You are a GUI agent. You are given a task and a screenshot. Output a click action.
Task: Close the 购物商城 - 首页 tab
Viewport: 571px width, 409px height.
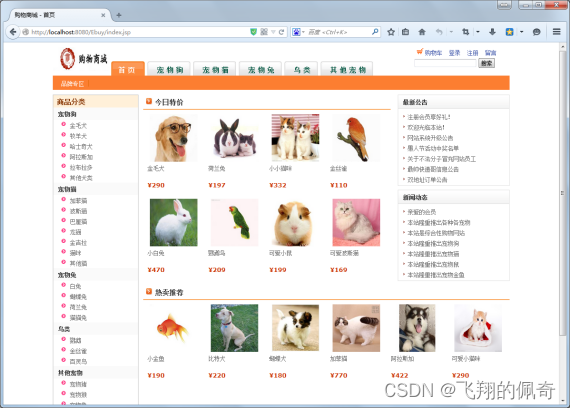click(x=103, y=15)
